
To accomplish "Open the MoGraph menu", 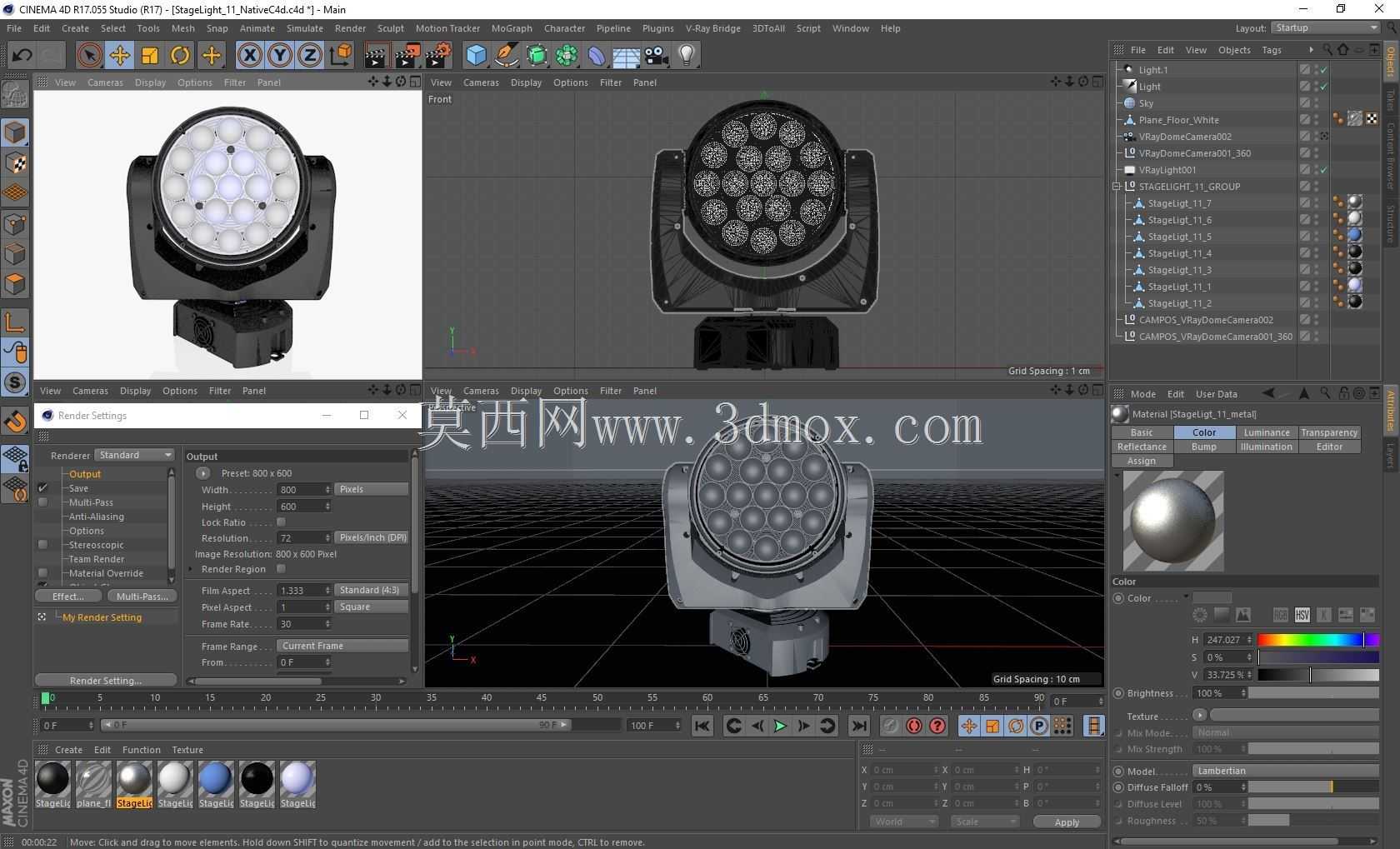I will tap(512, 28).
